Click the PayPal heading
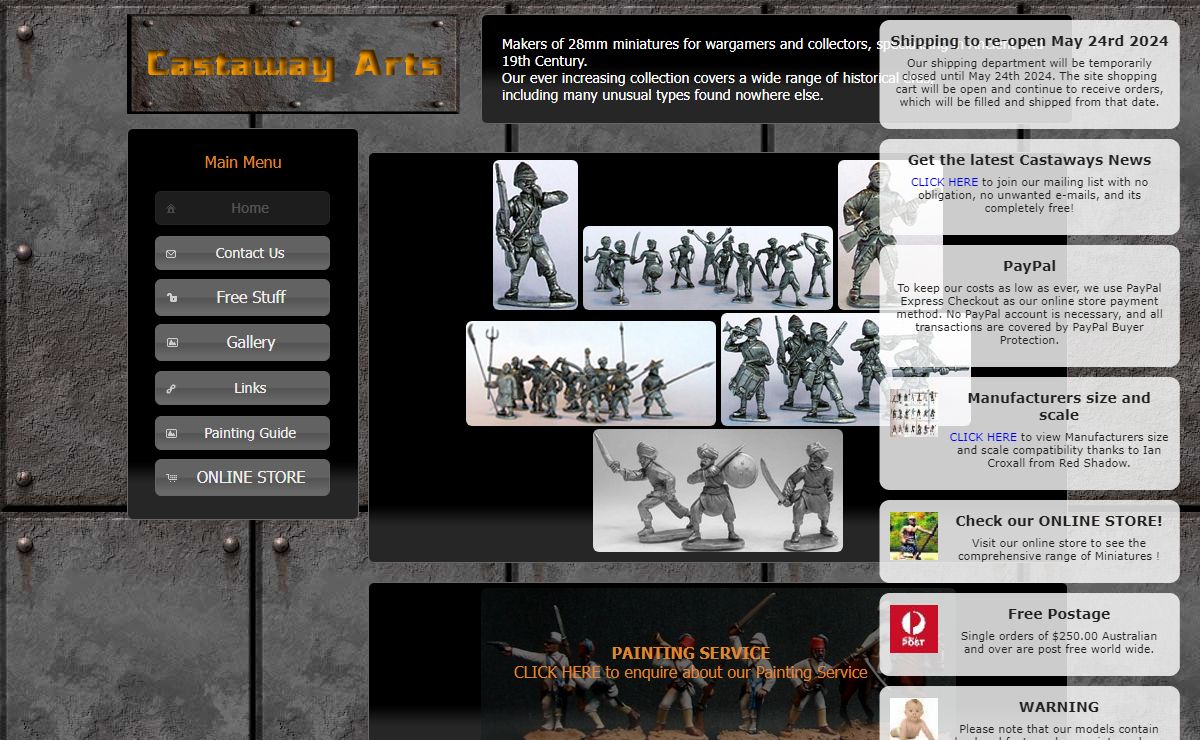This screenshot has width=1200, height=740. point(1029,266)
